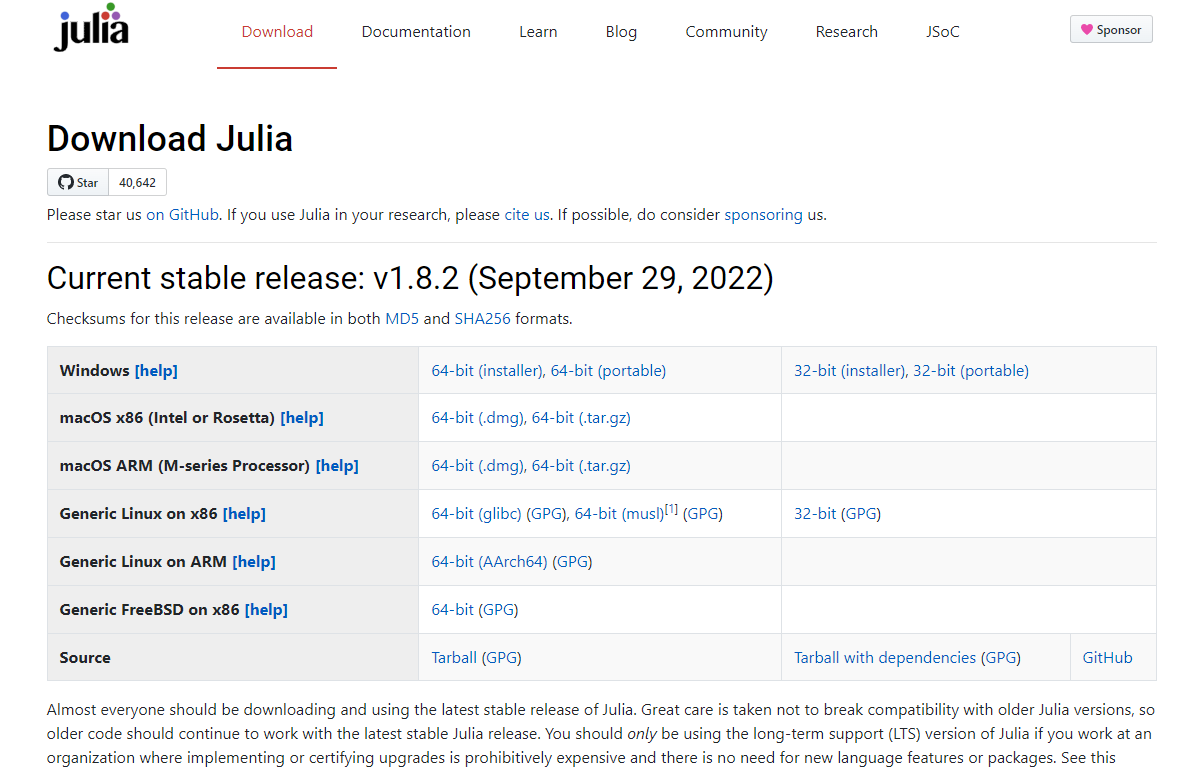
Task: Download the 64-bit AArch64 Linux build
Action: pos(487,561)
